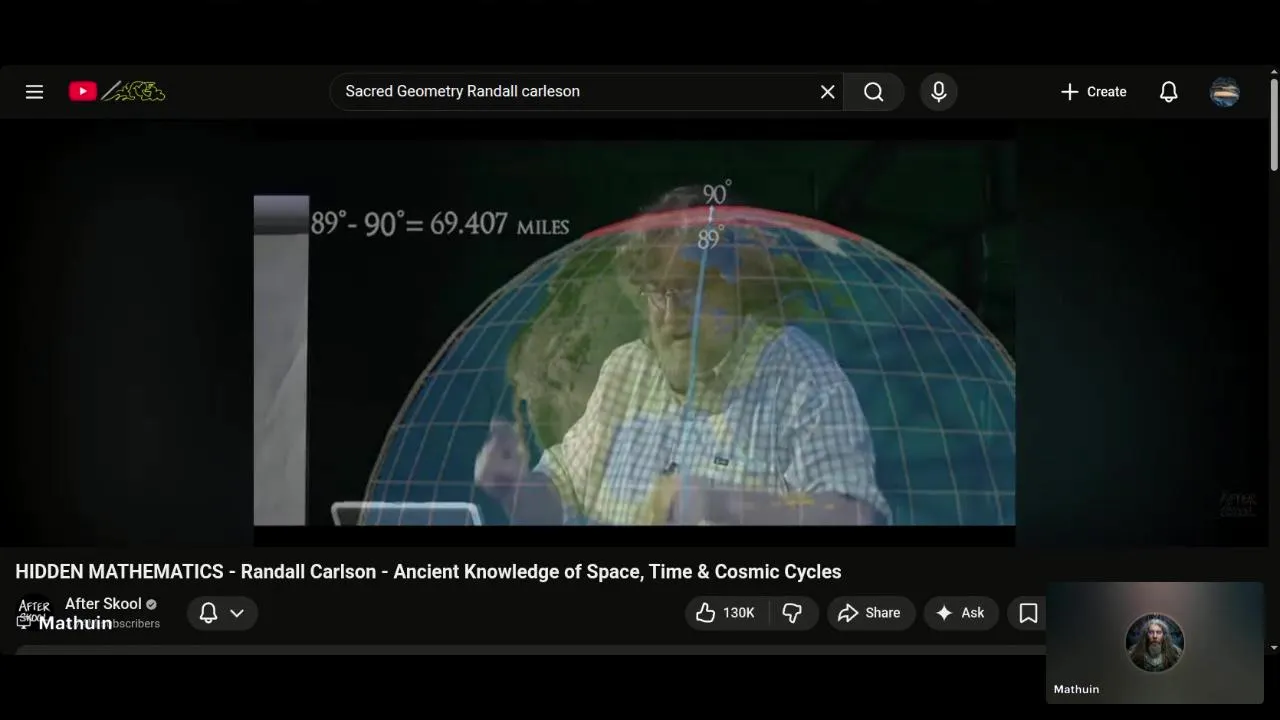The height and width of the screenshot is (720, 1280).
Task: Open the hamburger guide menu
Action: click(x=34, y=92)
